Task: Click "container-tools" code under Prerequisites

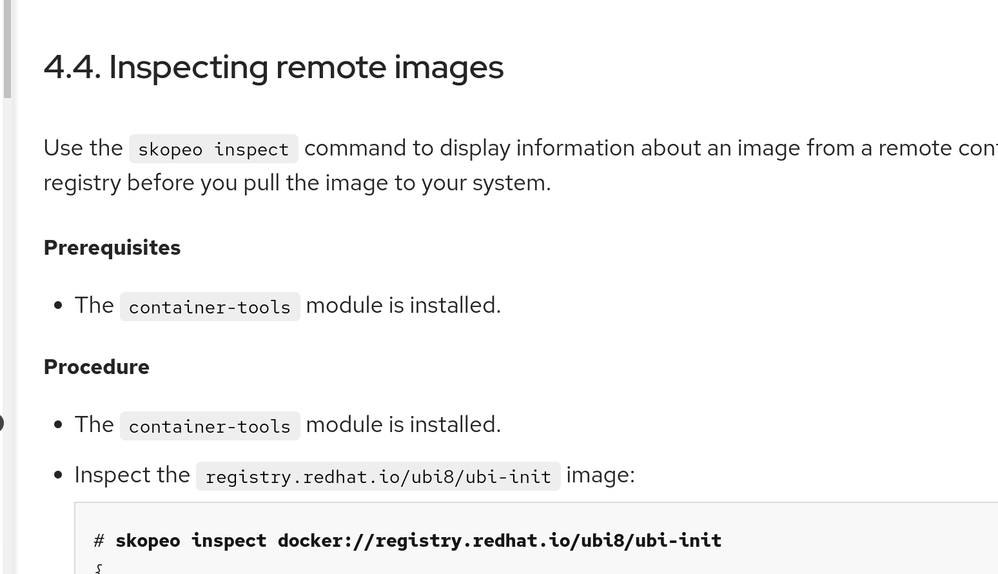Action: click(x=209, y=307)
